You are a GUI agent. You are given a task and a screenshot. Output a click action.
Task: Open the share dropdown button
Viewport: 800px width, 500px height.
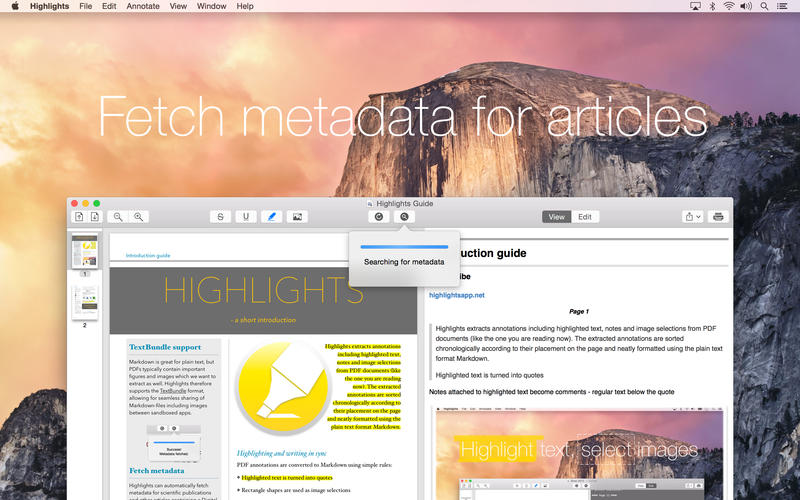[x=692, y=217]
